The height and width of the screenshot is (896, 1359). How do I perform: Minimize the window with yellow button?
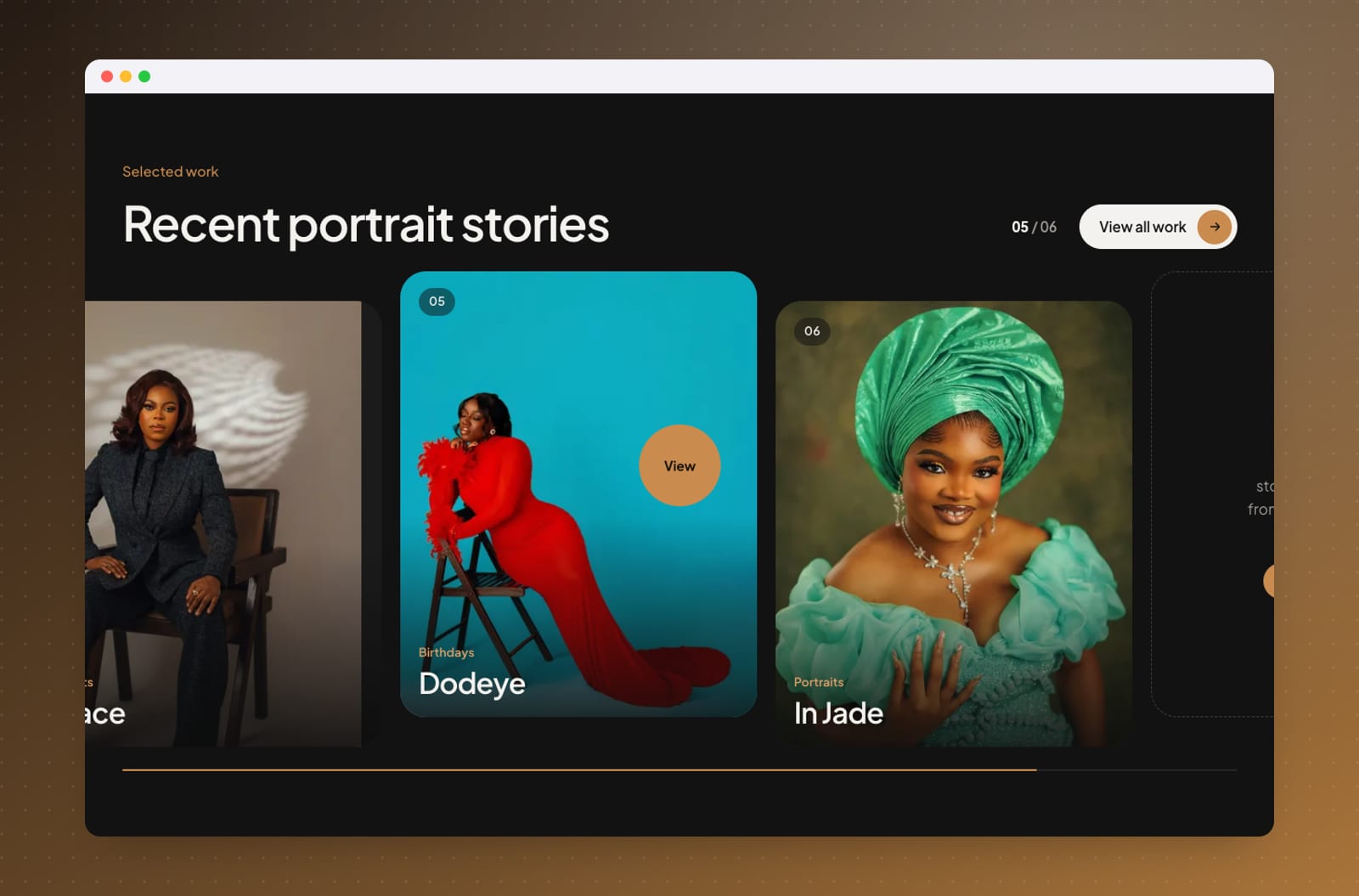[x=126, y=76]
